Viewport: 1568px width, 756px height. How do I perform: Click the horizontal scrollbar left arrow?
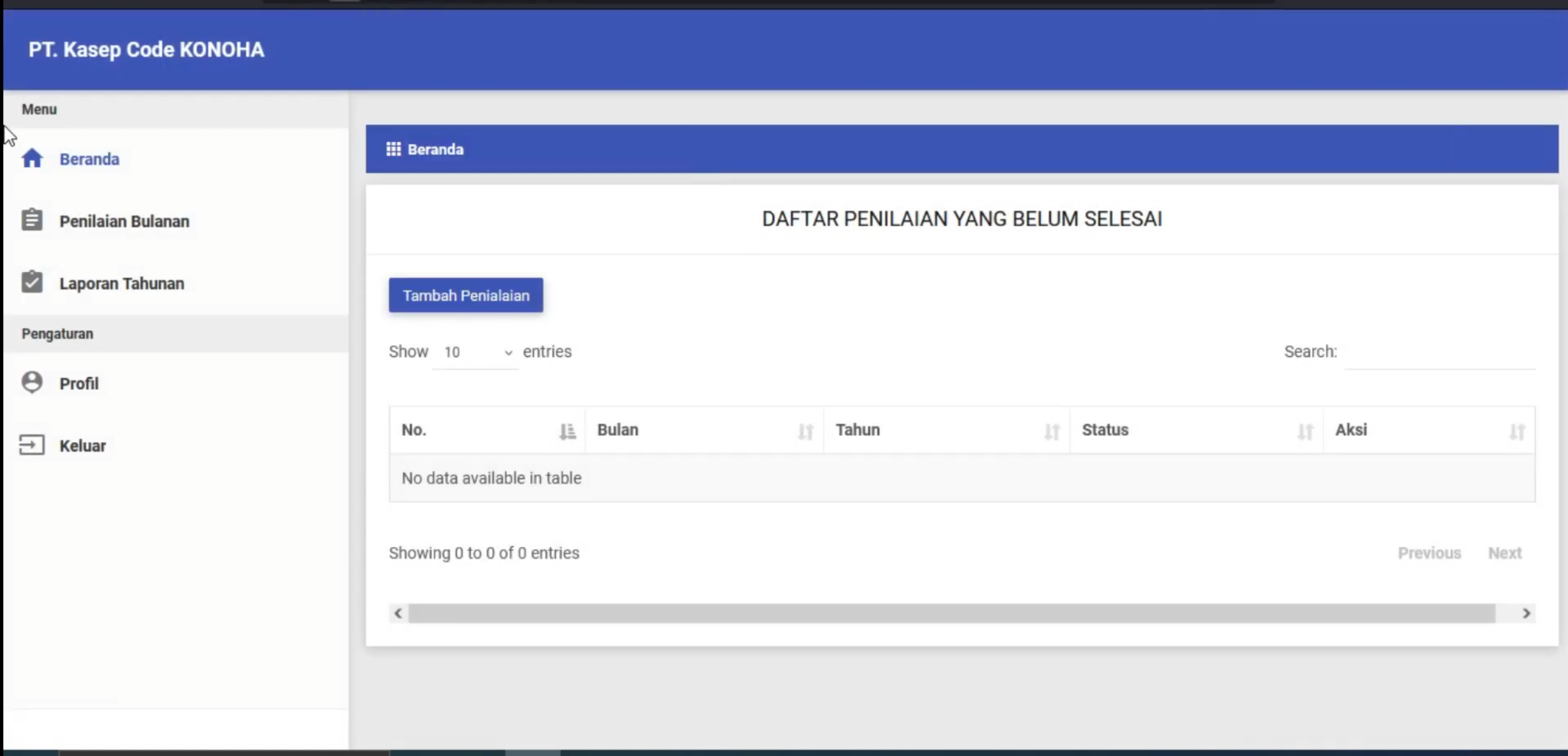pyautogui.click(x=398, y=613)
